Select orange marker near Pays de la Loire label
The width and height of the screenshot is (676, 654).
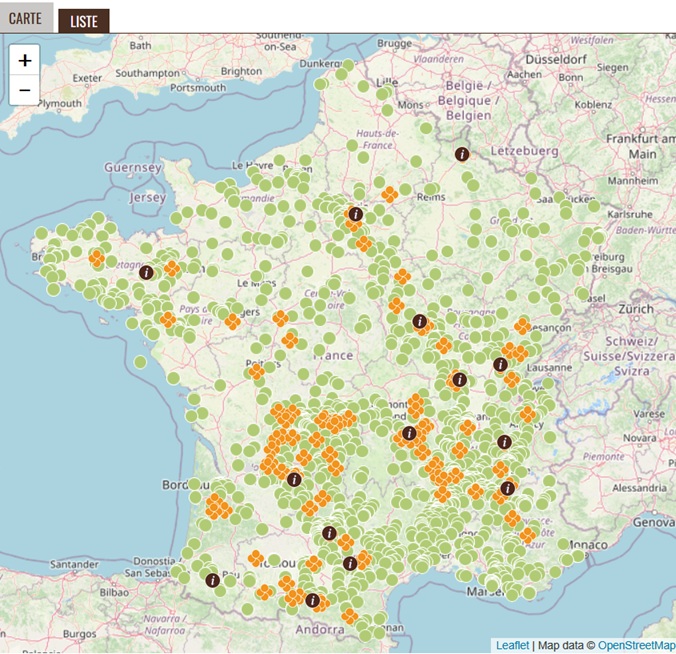click(x=168, y=320)
